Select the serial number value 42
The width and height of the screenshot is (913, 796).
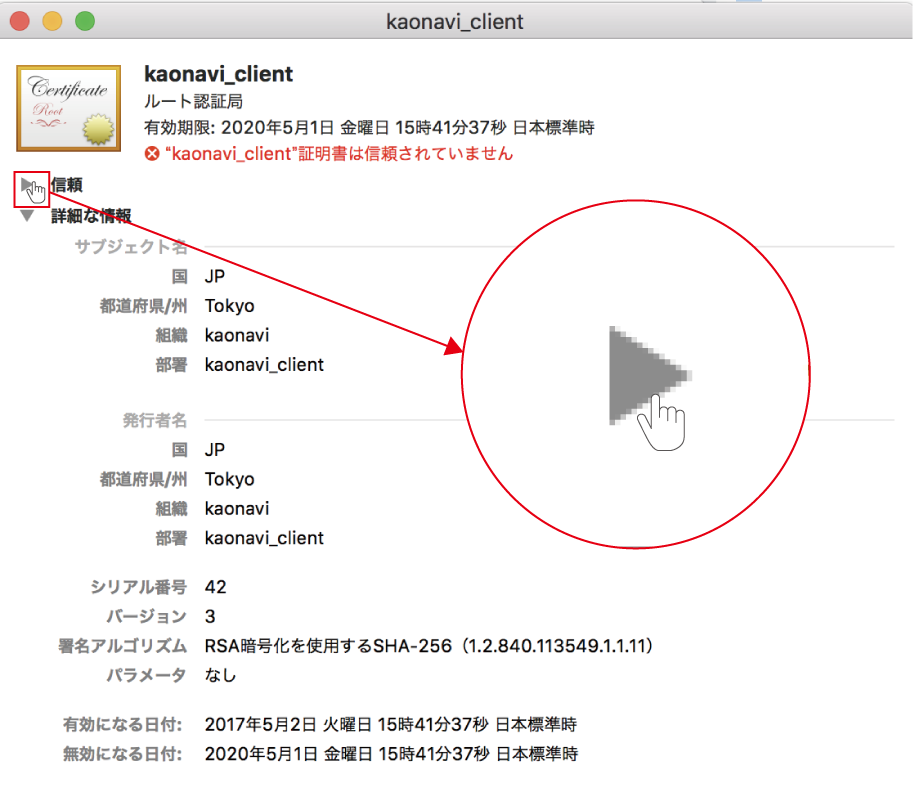point(215,587)
